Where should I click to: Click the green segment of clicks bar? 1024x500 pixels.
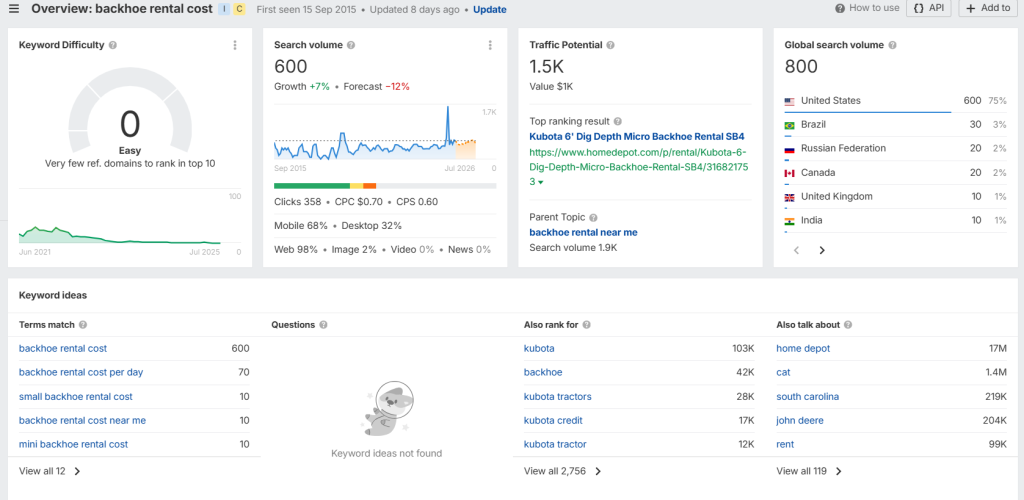pyautogui.click(x=312, y=186)
